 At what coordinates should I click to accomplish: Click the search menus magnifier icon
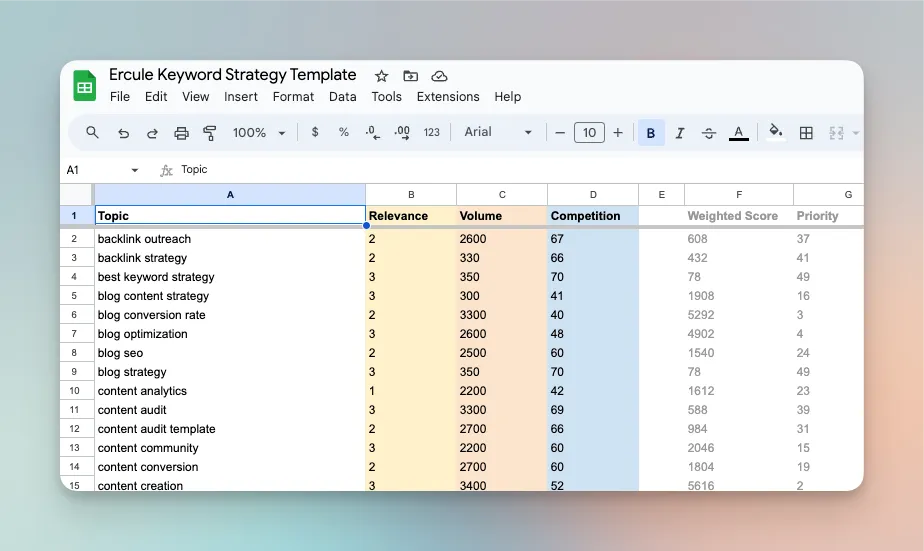[92, 133]
